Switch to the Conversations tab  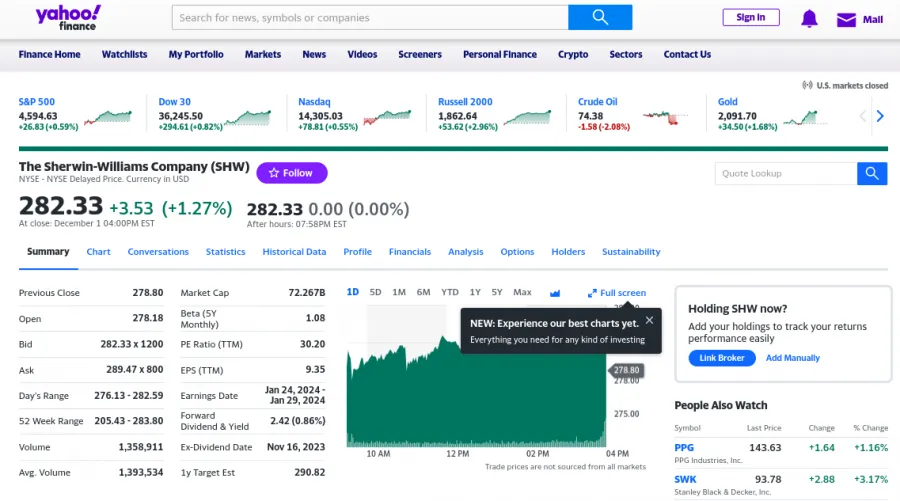[158, 252]
